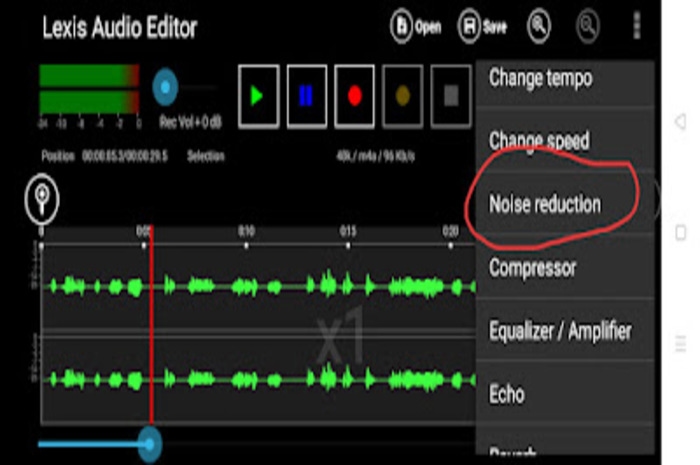700x465 pixels.
Task: Open Equalizer / Amplifier option
Action: click(x=565, y=331)
